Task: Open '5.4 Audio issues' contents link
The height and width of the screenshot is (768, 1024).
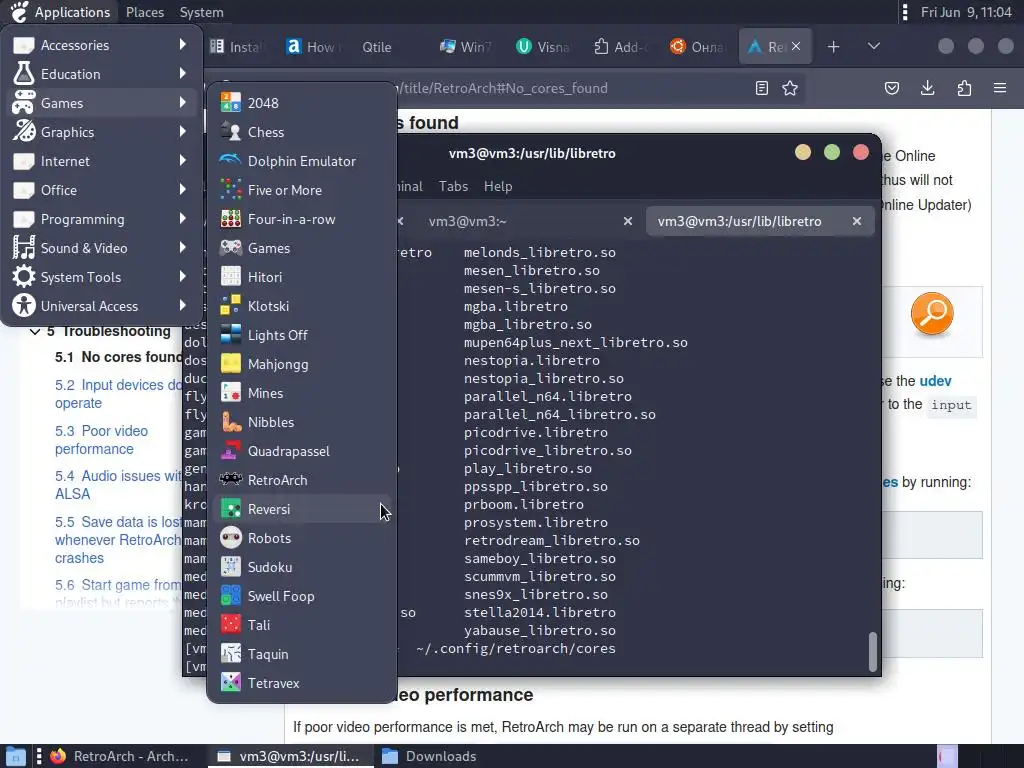Action: click(118, 485)
